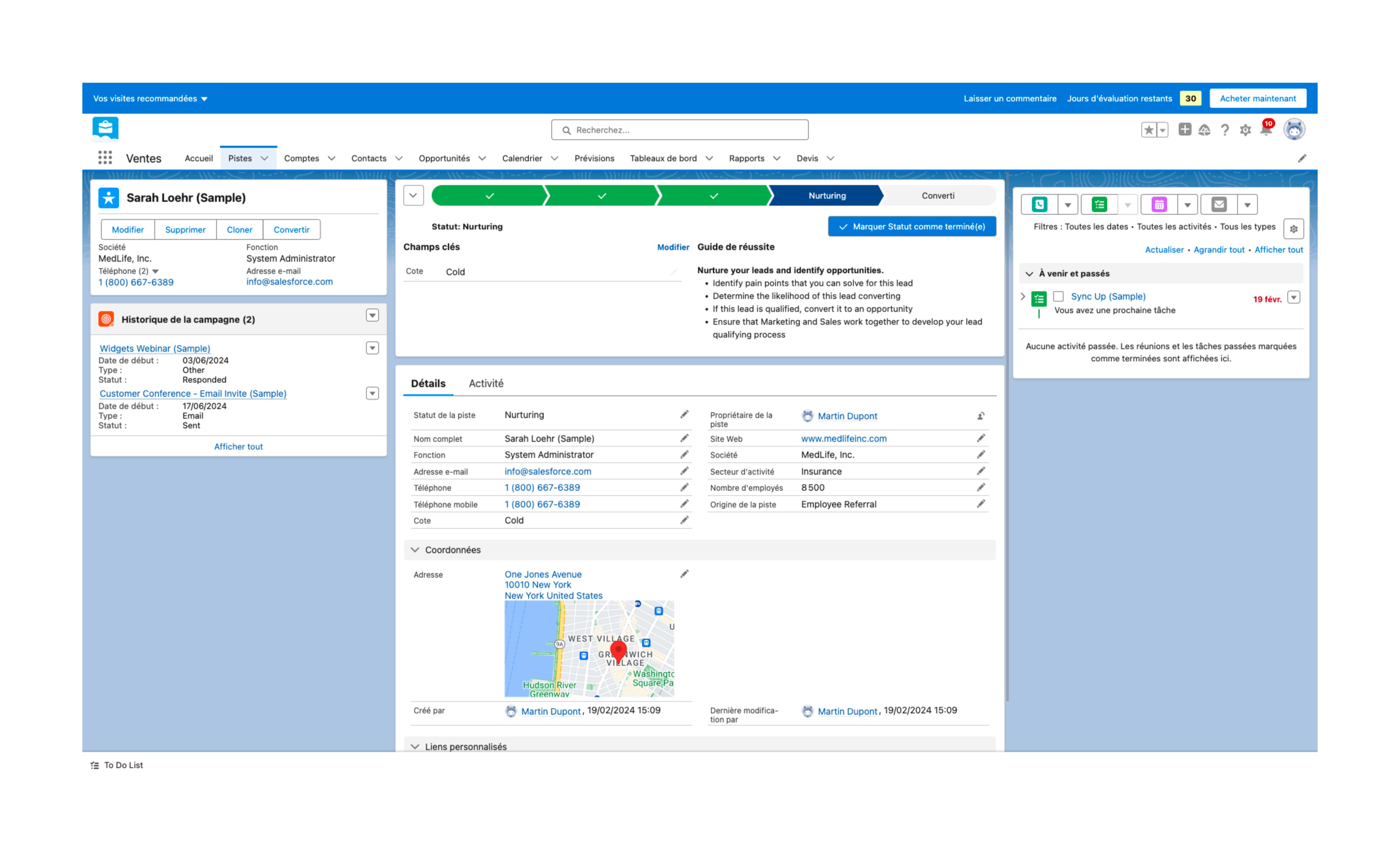Click the log a call icon

(x=1039, y=204)
